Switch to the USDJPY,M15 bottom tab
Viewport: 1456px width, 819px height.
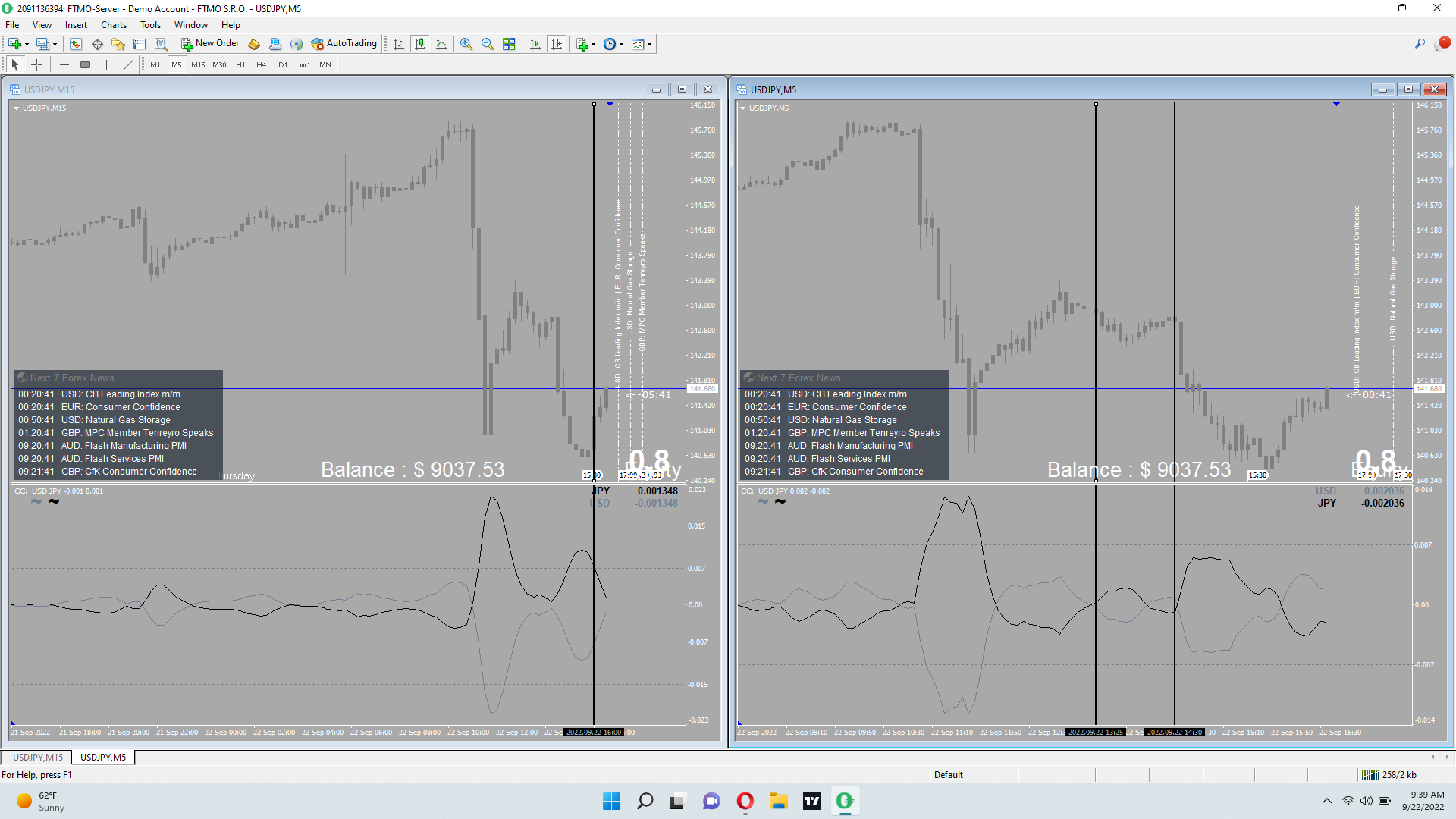[38, 757]
